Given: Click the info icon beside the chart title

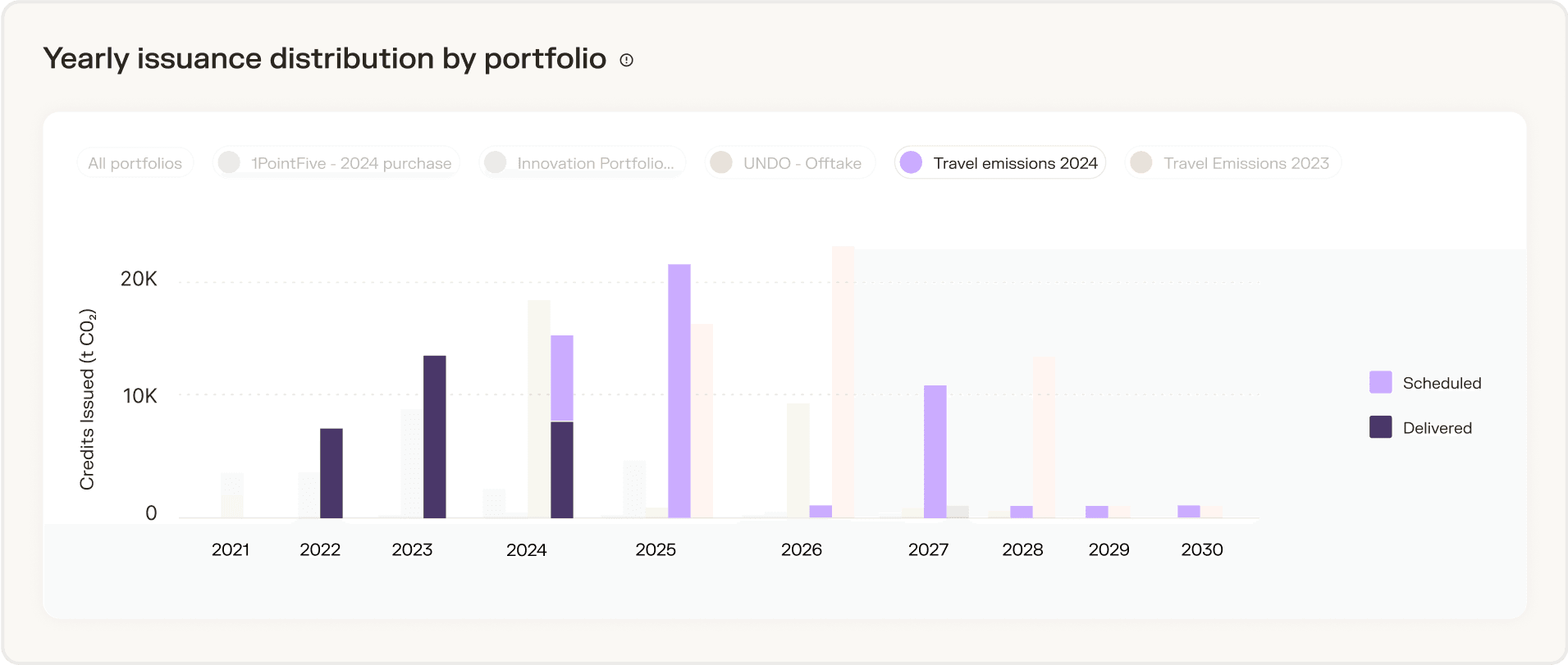Looking at the screenshot, I should [626, 60].
